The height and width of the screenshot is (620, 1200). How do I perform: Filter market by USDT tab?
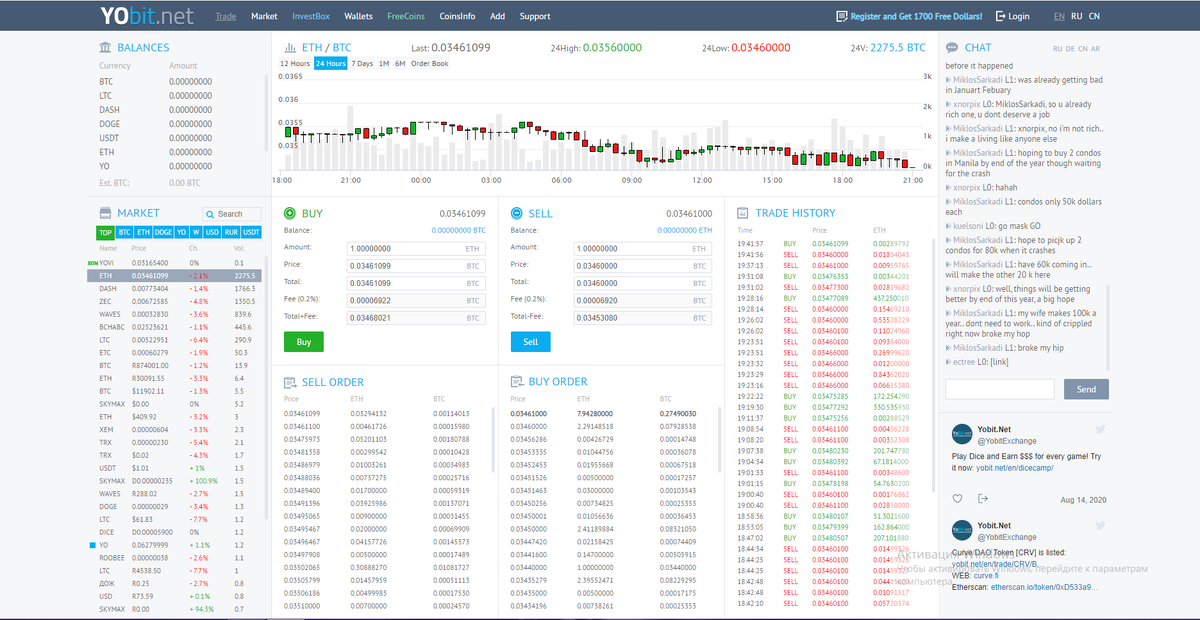pos(252,232)
